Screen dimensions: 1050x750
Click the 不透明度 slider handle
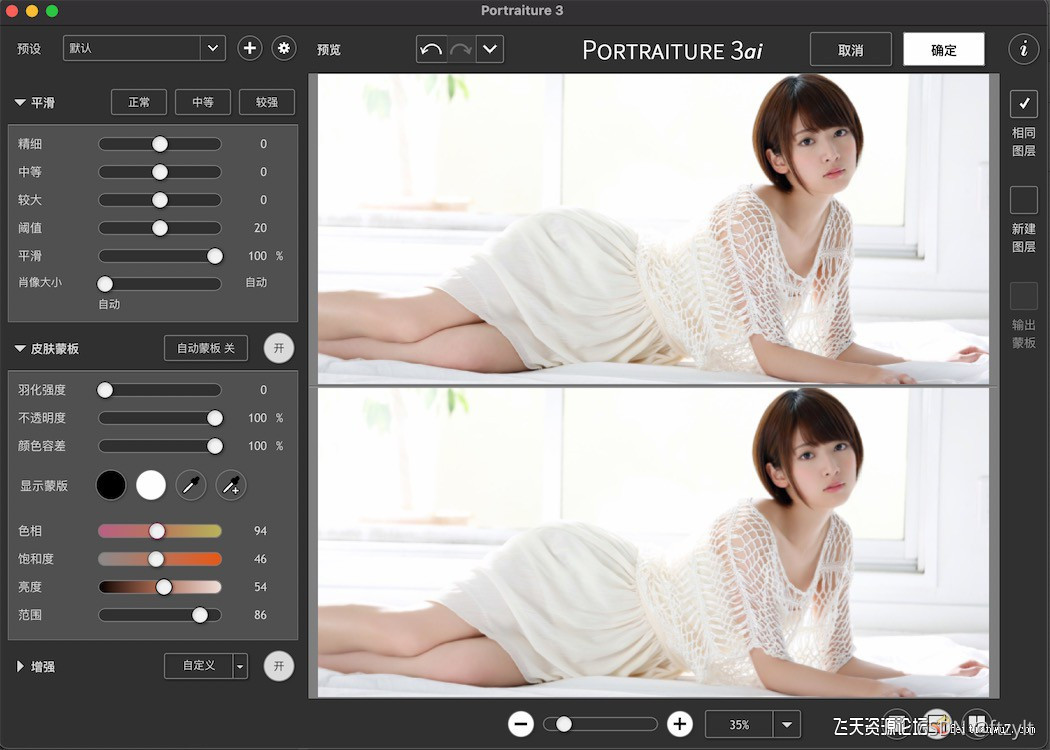(x=215, y=418)
